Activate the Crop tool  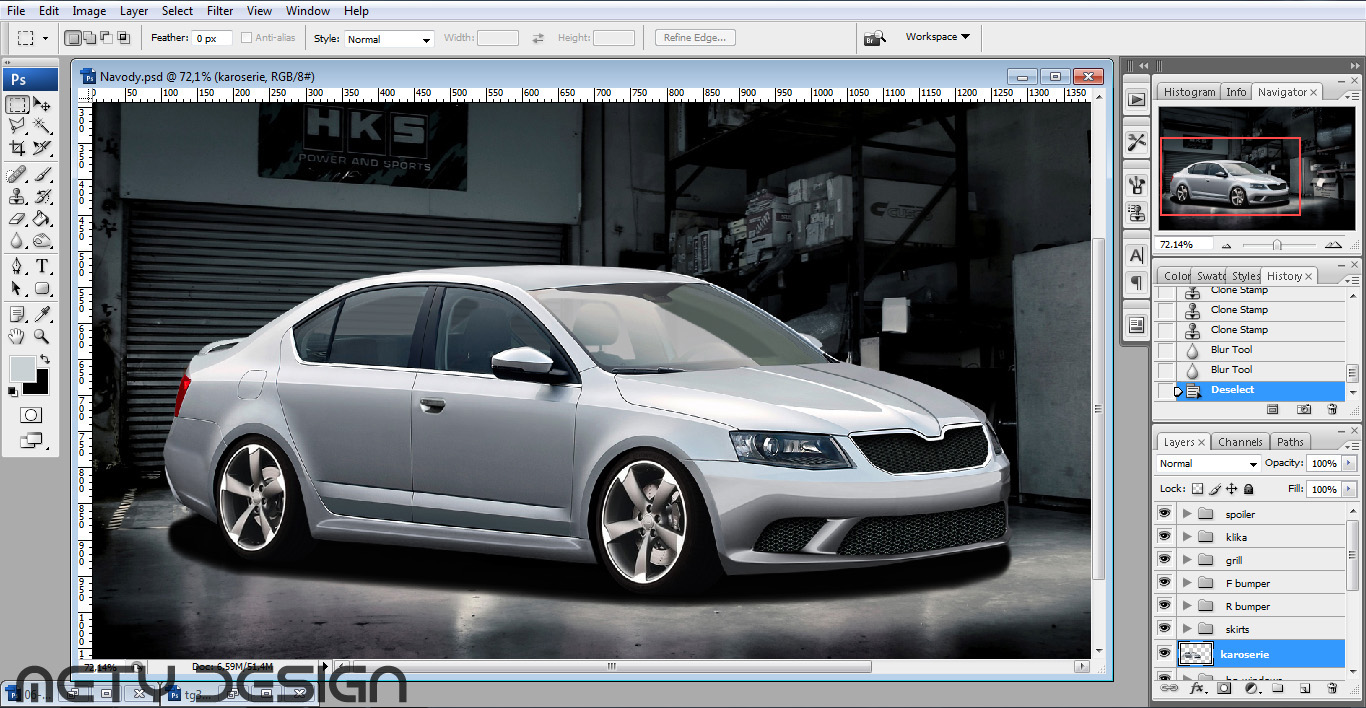[17, 148]
